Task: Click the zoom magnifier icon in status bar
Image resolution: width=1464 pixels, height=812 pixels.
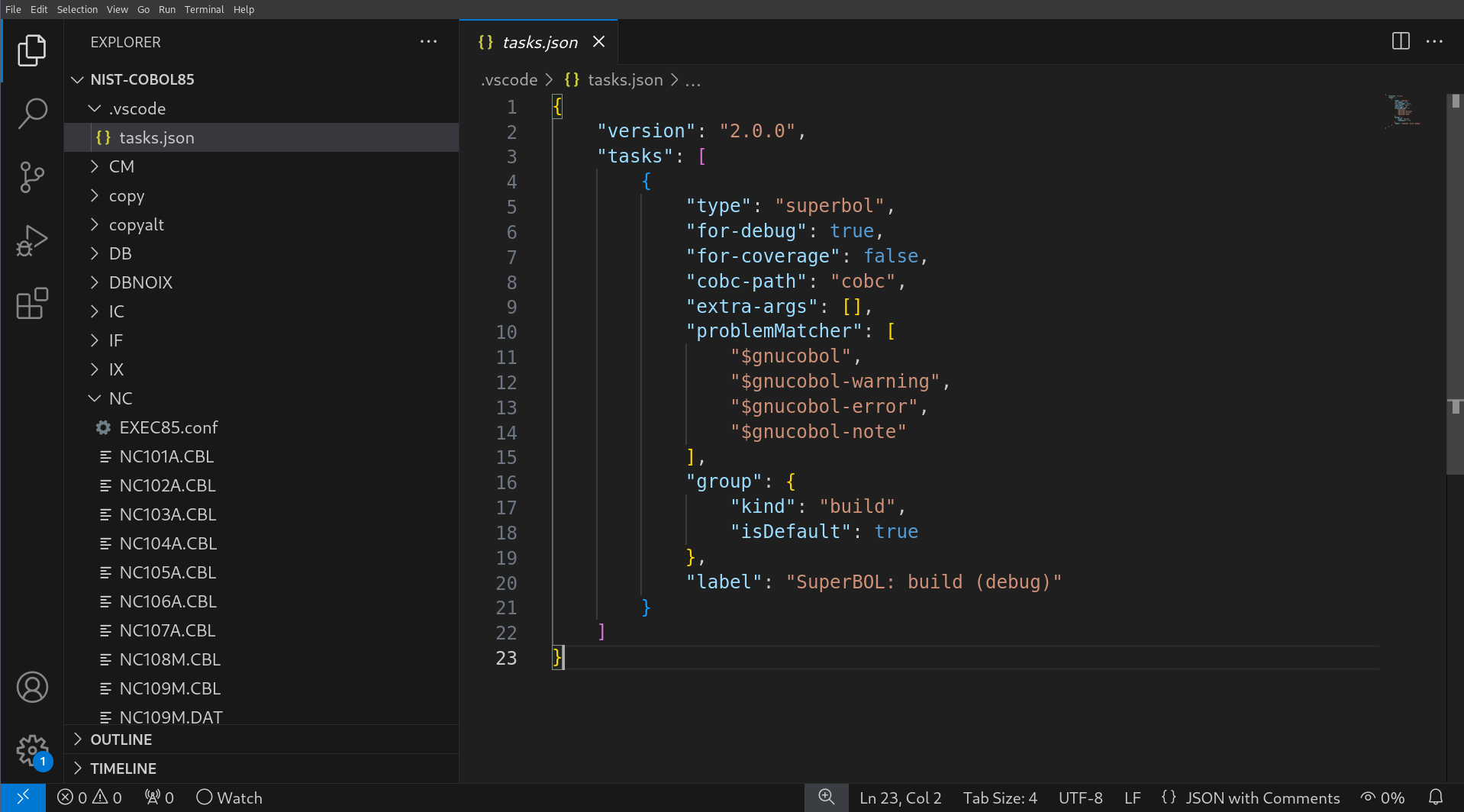Action: point(826,797)
